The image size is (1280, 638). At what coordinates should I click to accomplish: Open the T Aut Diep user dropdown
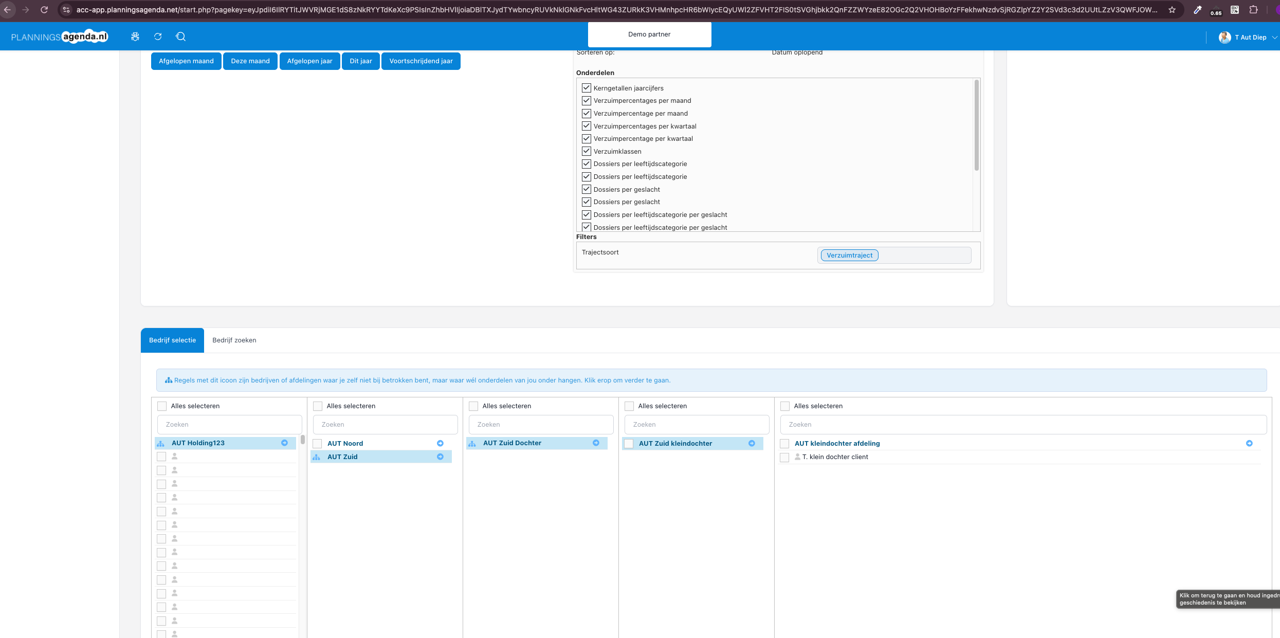coord(1248,37)
